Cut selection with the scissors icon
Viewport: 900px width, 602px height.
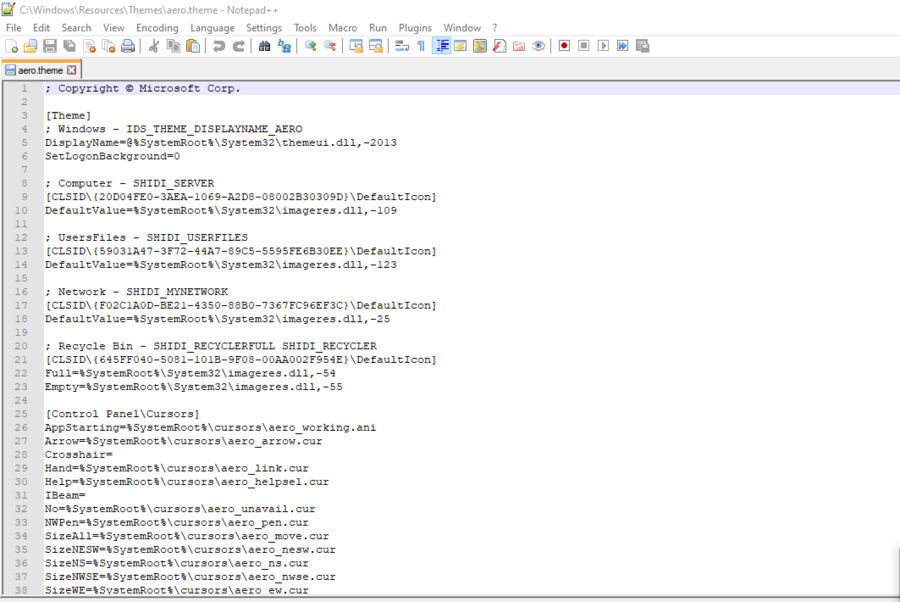(154, 46)
